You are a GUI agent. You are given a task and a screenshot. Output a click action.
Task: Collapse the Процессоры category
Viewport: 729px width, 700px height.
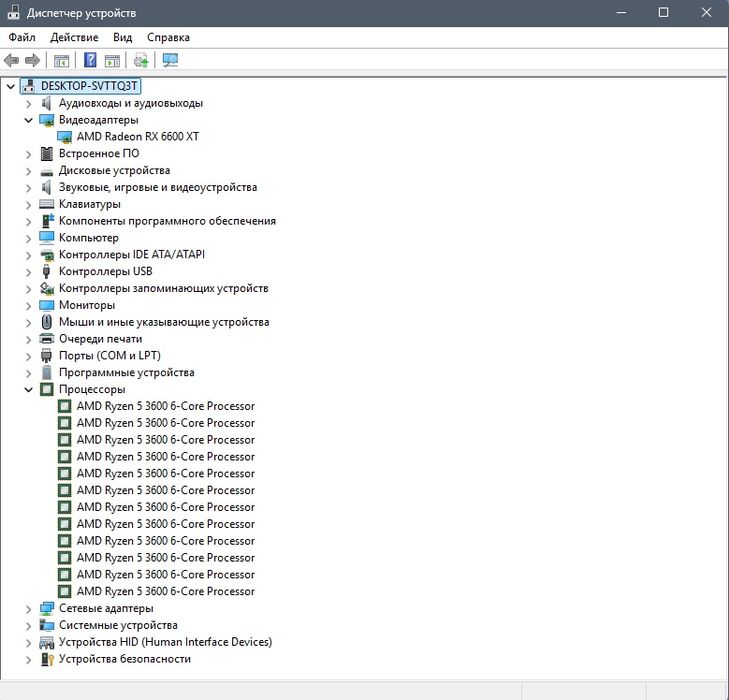[x=28, y=390]
